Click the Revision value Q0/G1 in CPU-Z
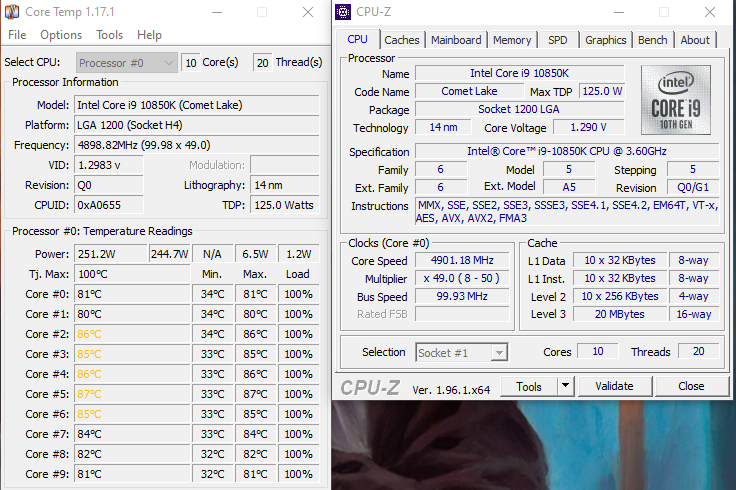Viewport: 736px width, 490px height. tap(693, 187)
